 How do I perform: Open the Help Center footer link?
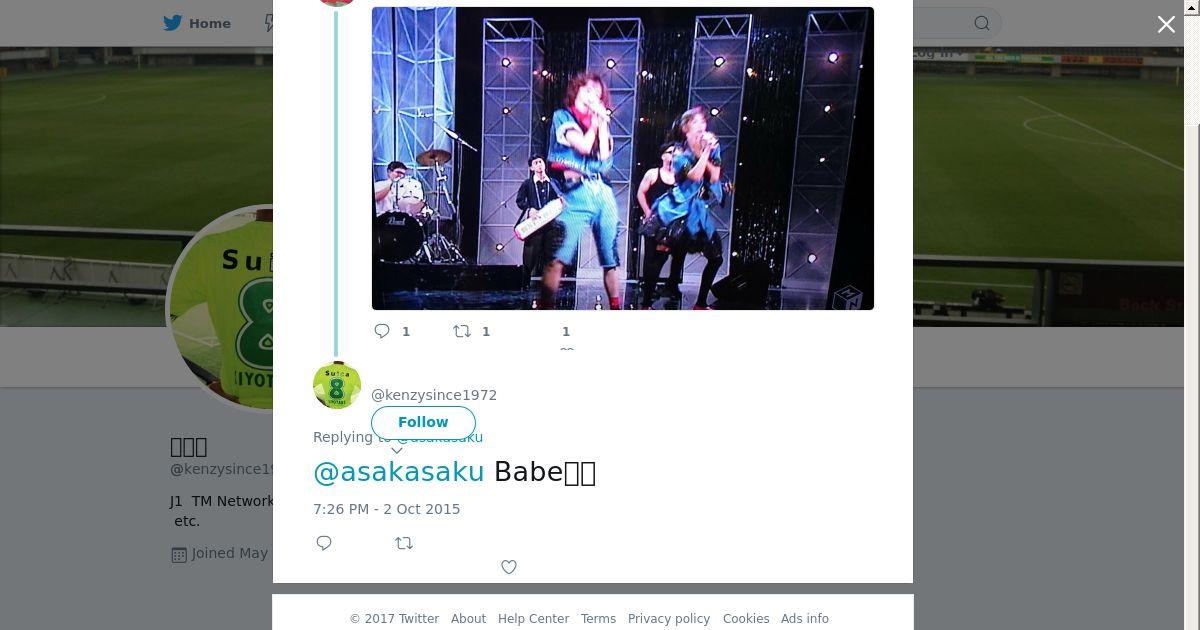coord(533,619)
